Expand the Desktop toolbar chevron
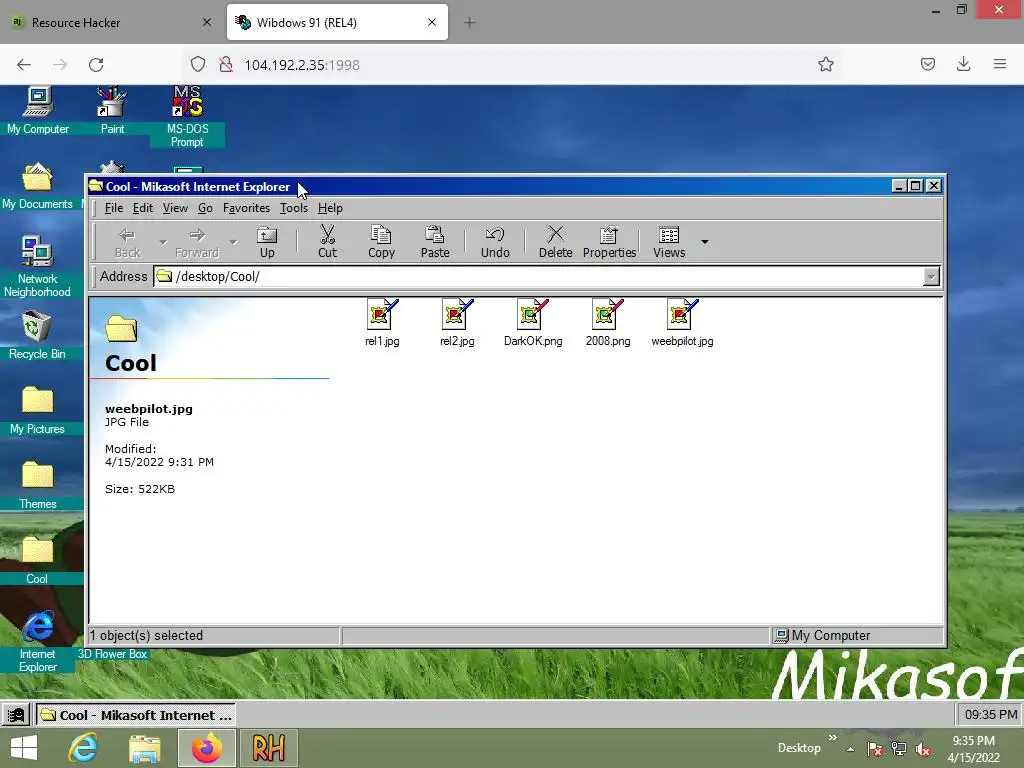Image resolution: width=1024 pixels, height=768 pixels. pos(833,738)
